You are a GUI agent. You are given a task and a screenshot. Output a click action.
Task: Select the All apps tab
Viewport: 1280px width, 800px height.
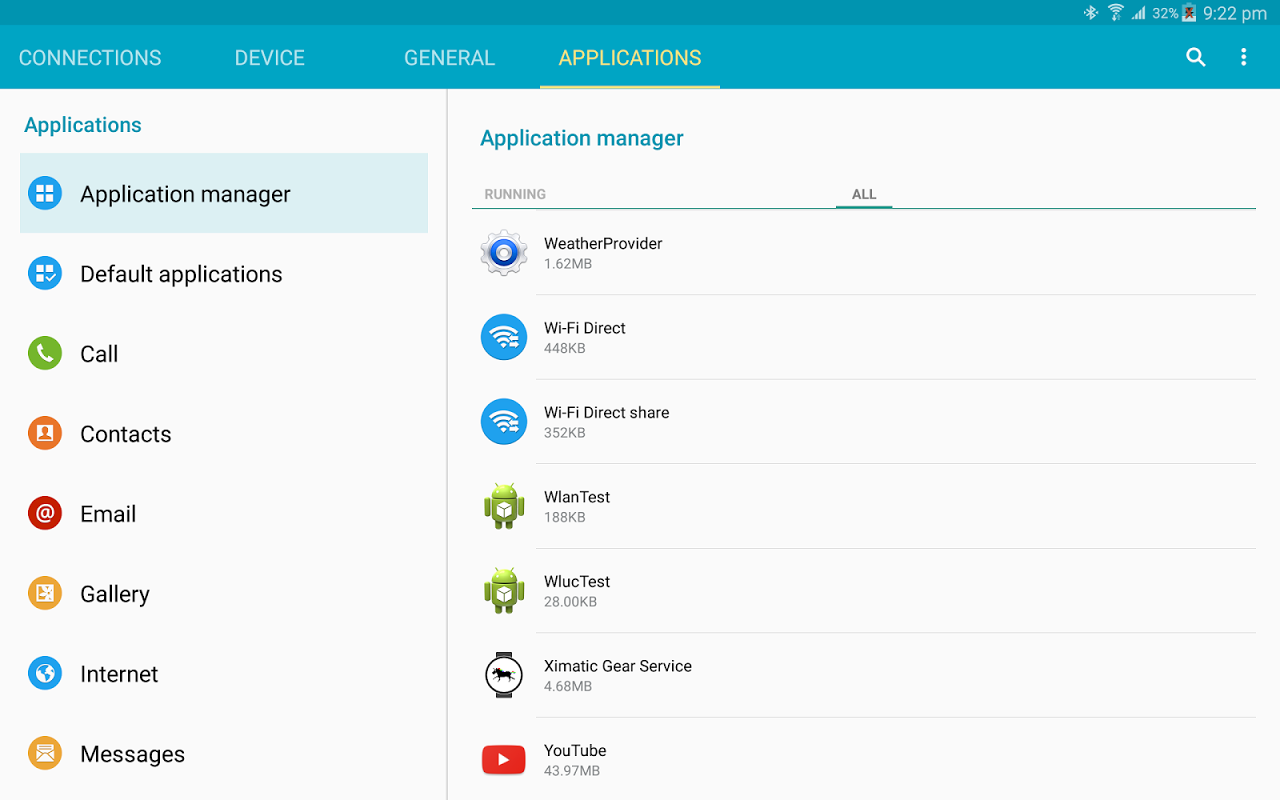pyautogui.click(x=864, y=194)
